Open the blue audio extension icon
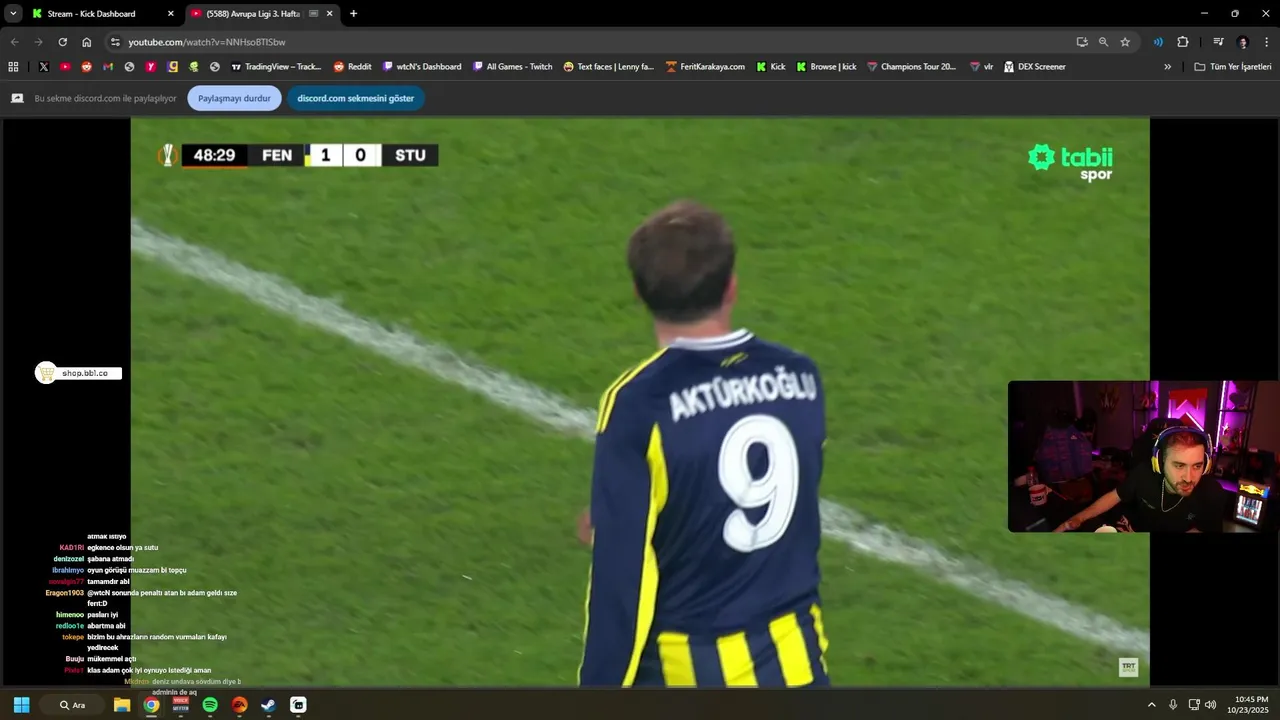Image resolution: width=1280 pixels, height=720 pixels. coord(1158,42)
